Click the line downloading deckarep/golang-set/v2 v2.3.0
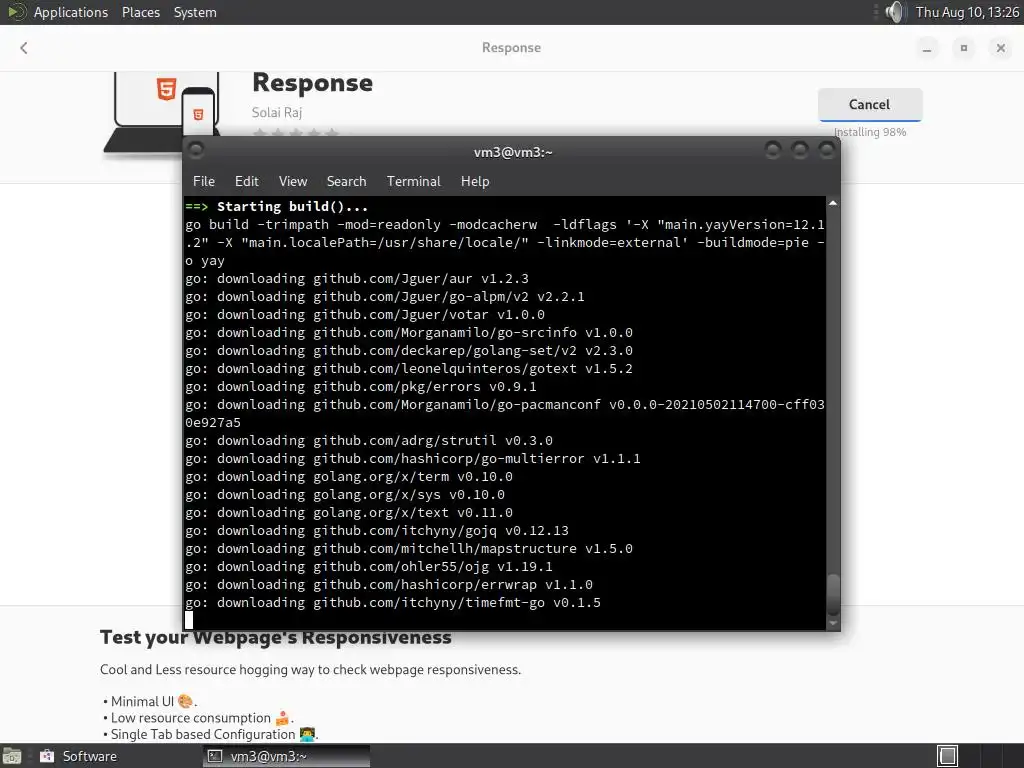The image size is (1024, 768). click(x=409, y=351)
